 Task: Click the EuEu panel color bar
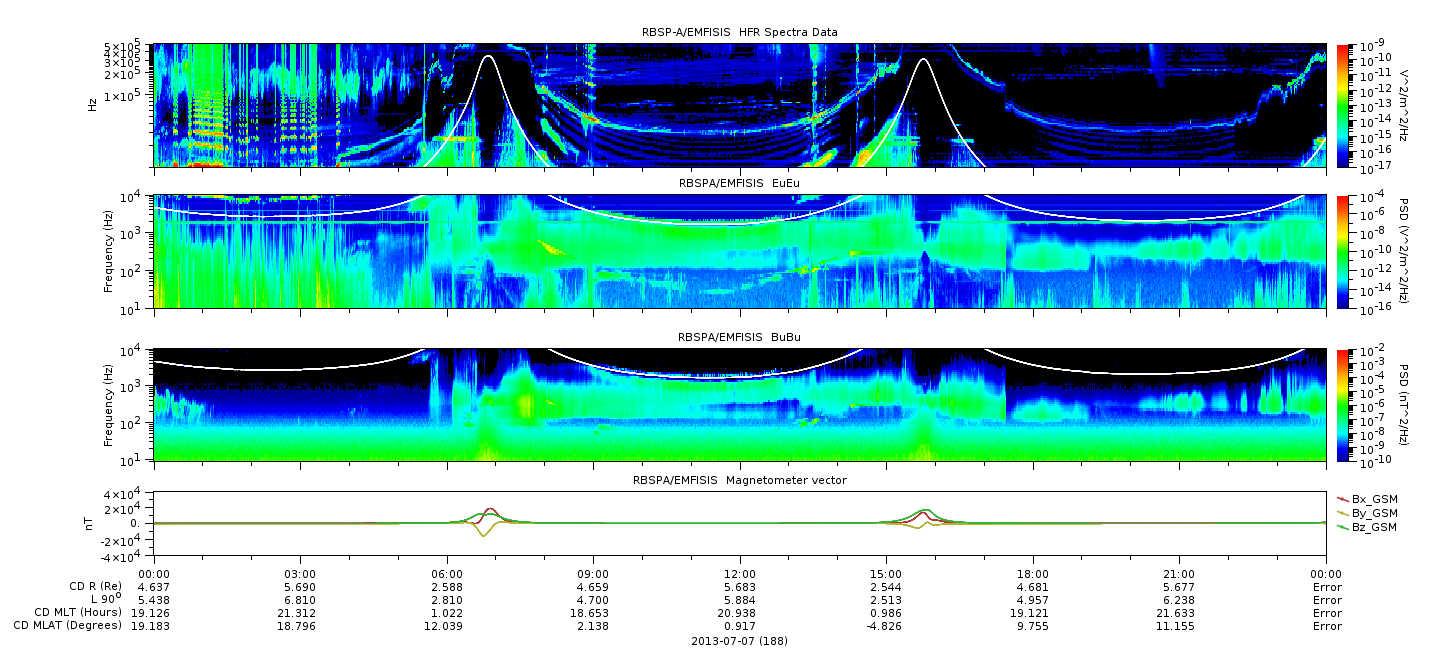pos(1343,252)
